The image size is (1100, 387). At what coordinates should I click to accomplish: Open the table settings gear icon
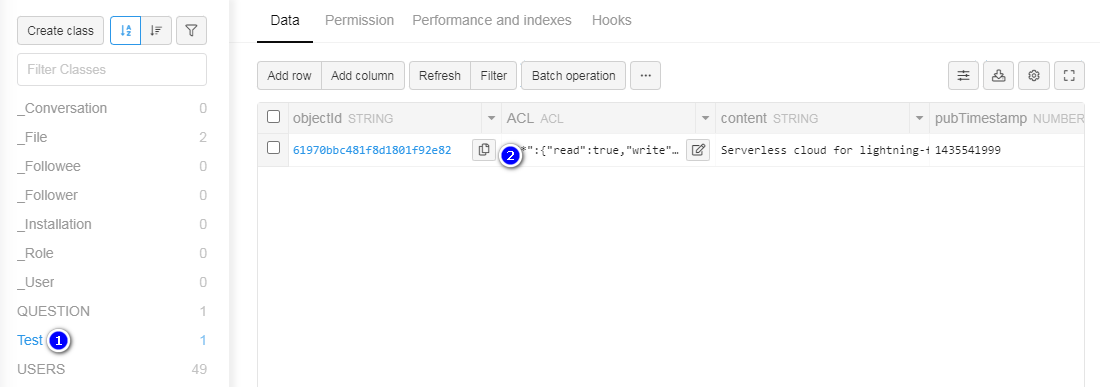pos(1034,76)
